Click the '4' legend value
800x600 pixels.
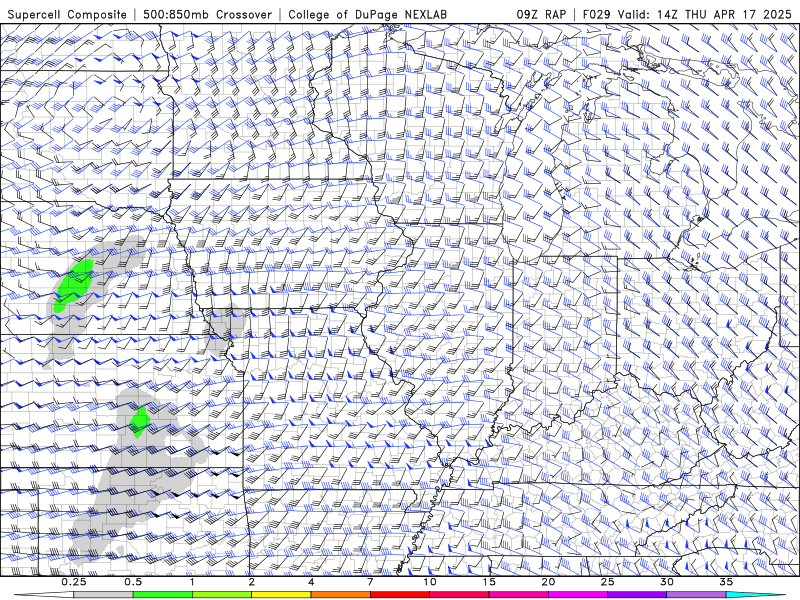(x=311, y=582)
